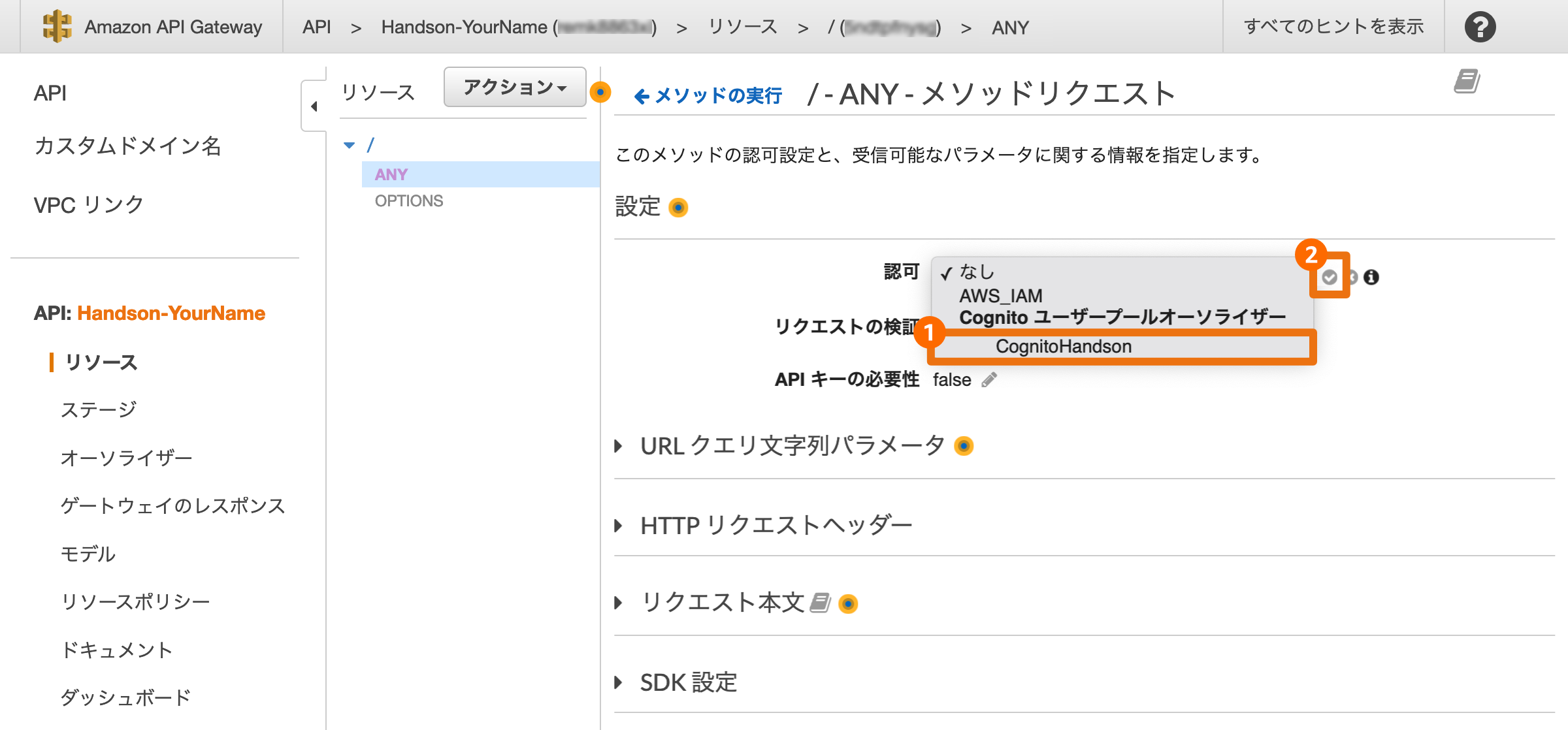Screen dimensions: 1568x730
Task: Click the hint dot beside 設定 heading
Action: tap(679, 208)
